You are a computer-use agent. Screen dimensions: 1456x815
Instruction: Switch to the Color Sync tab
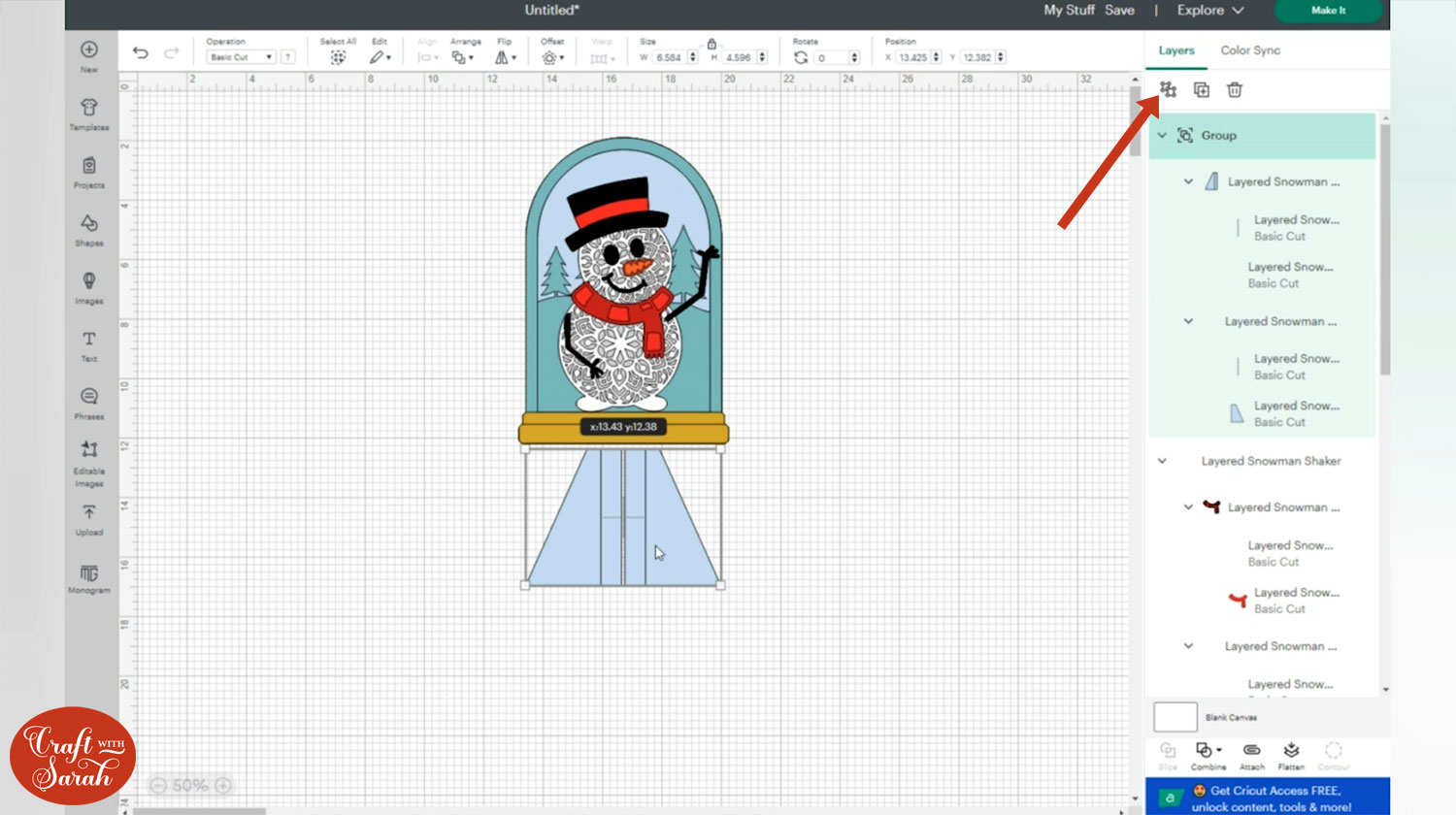(x=1249, y=50)
